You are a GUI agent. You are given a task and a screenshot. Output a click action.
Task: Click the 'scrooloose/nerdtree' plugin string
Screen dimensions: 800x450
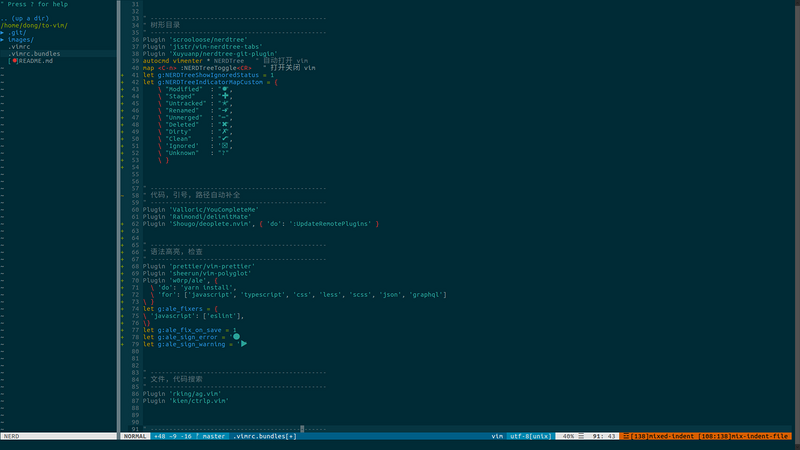[x=209, y=39]
